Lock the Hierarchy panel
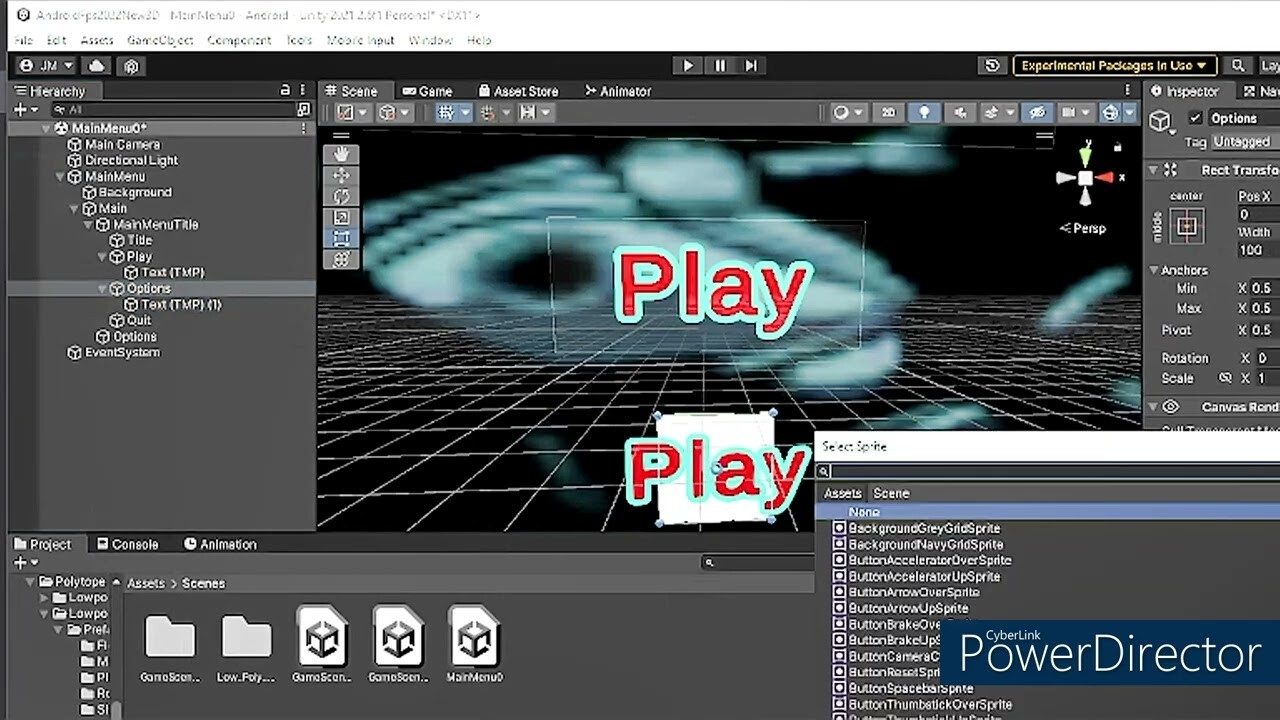 [285, 91]
